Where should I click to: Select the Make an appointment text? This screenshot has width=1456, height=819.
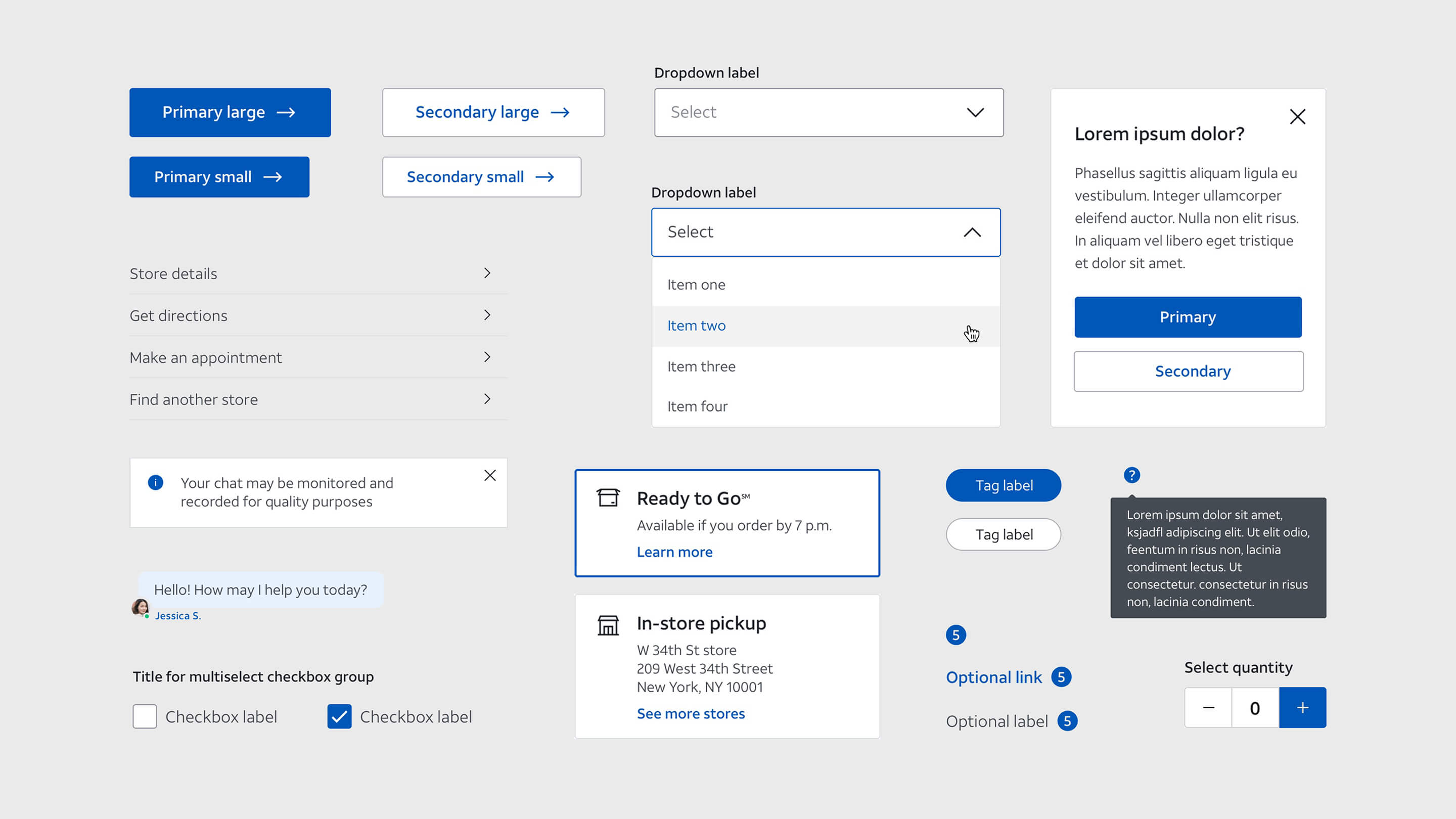205,358
